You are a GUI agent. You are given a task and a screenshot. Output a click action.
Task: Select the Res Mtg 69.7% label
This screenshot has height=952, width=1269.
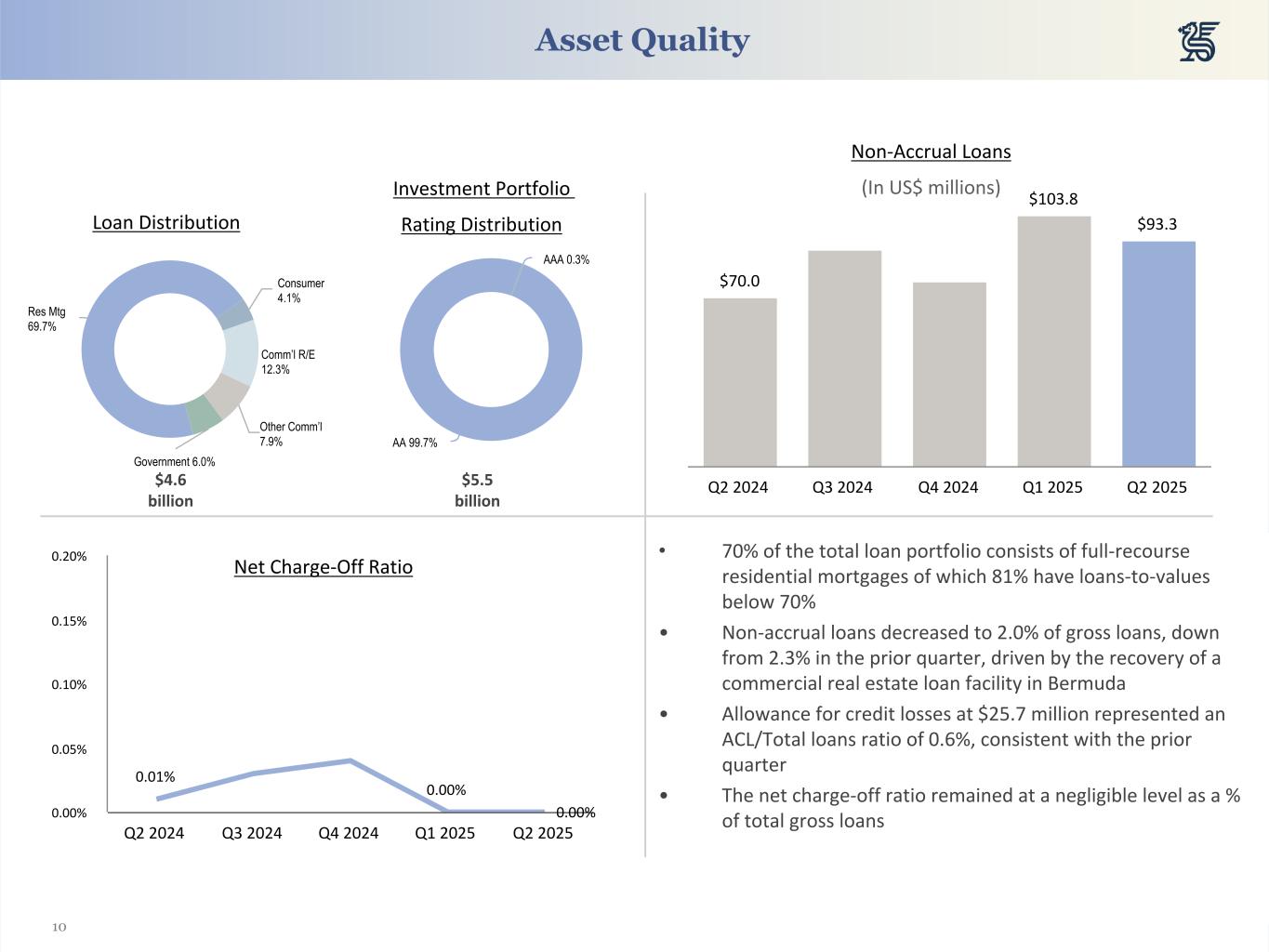(x=46, y=319)
